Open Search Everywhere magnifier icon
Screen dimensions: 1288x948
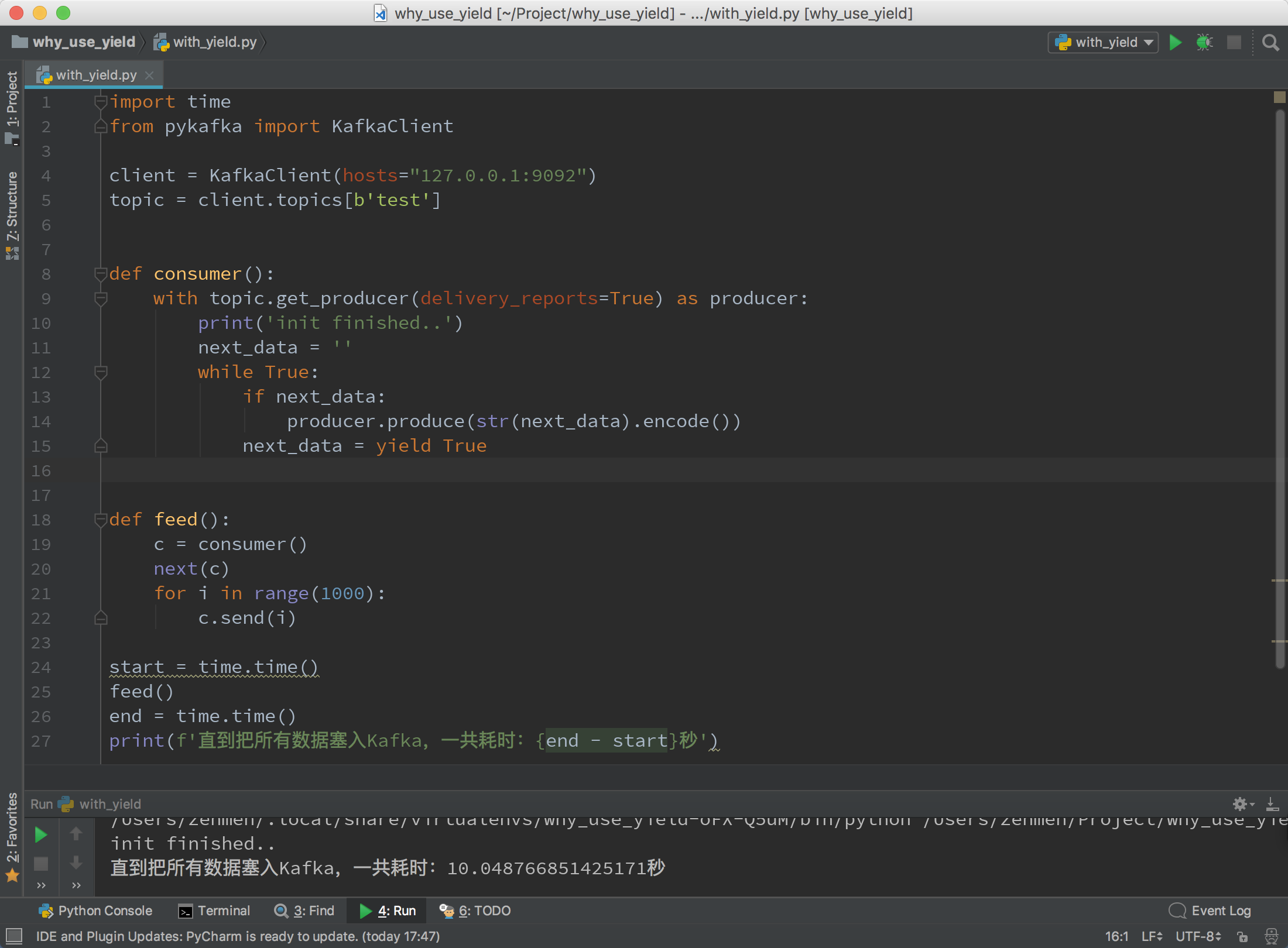(1270, 42)
